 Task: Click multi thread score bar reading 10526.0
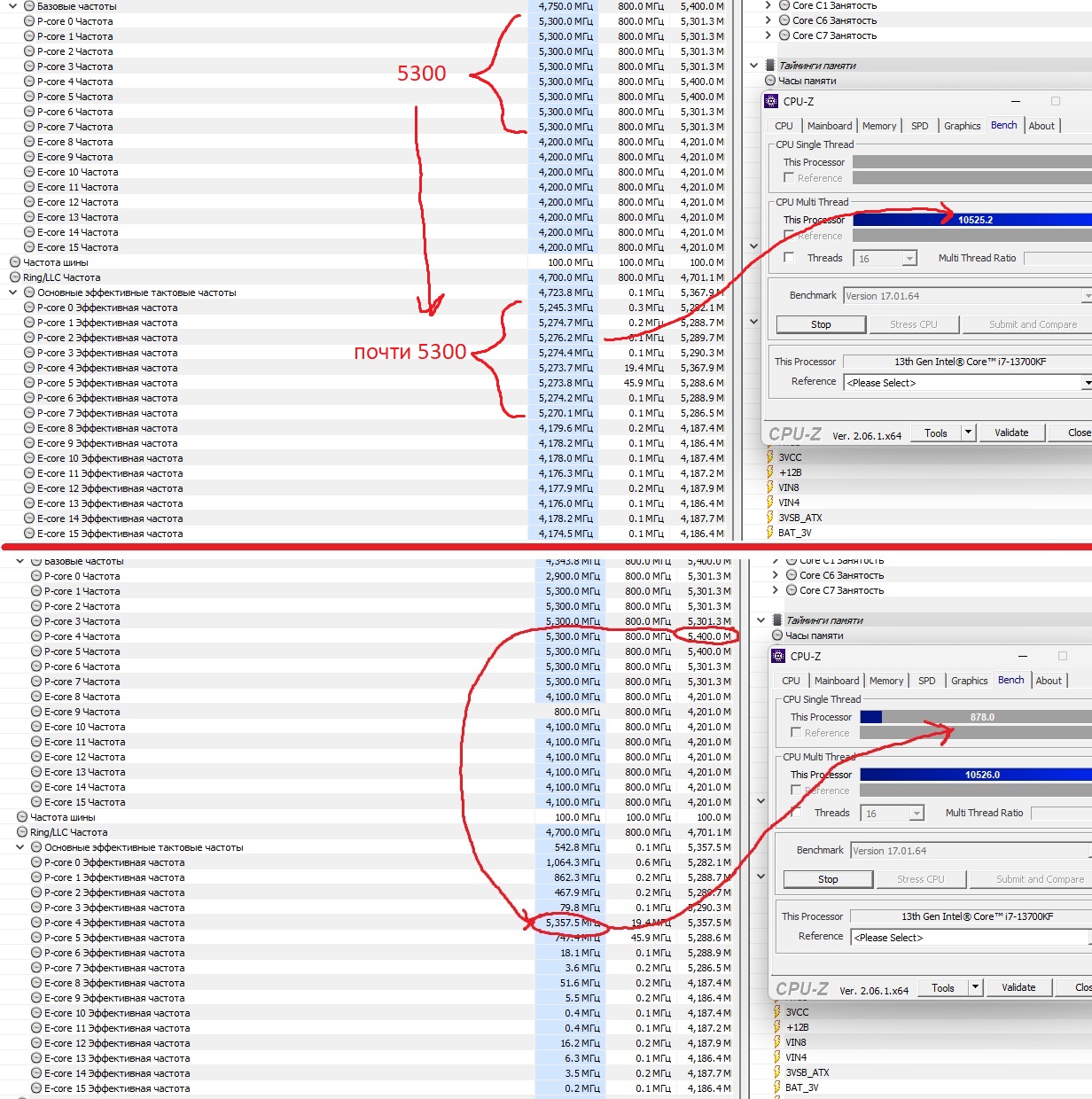pos(976,775)
